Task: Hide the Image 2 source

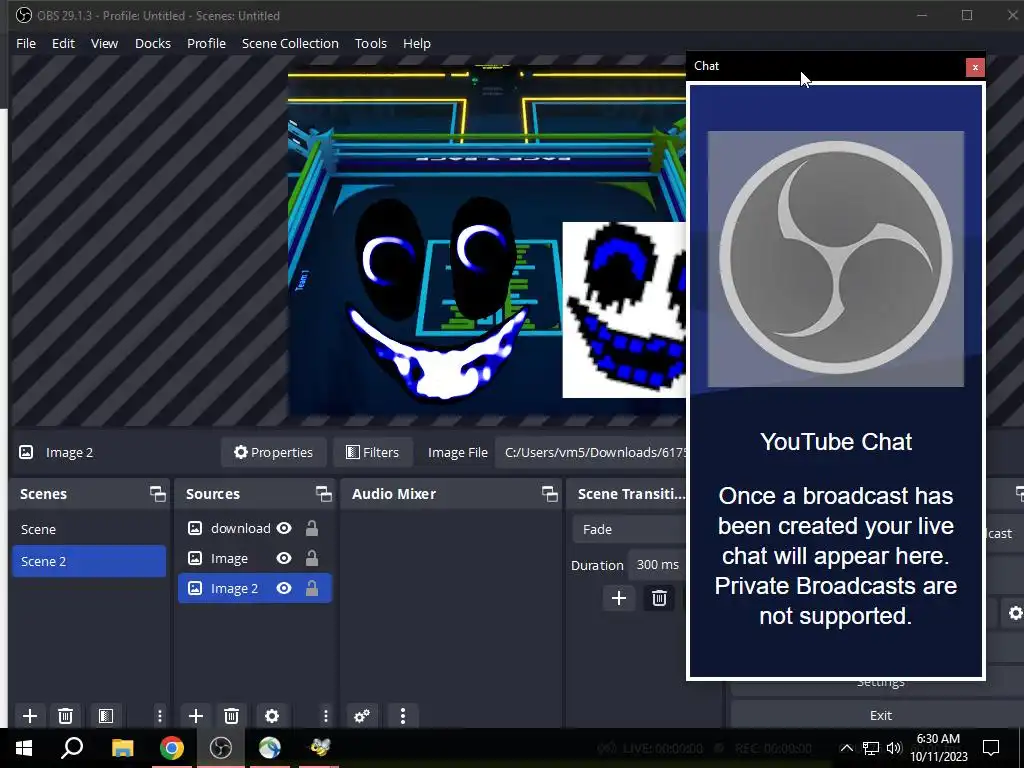Action: (283, 588)
